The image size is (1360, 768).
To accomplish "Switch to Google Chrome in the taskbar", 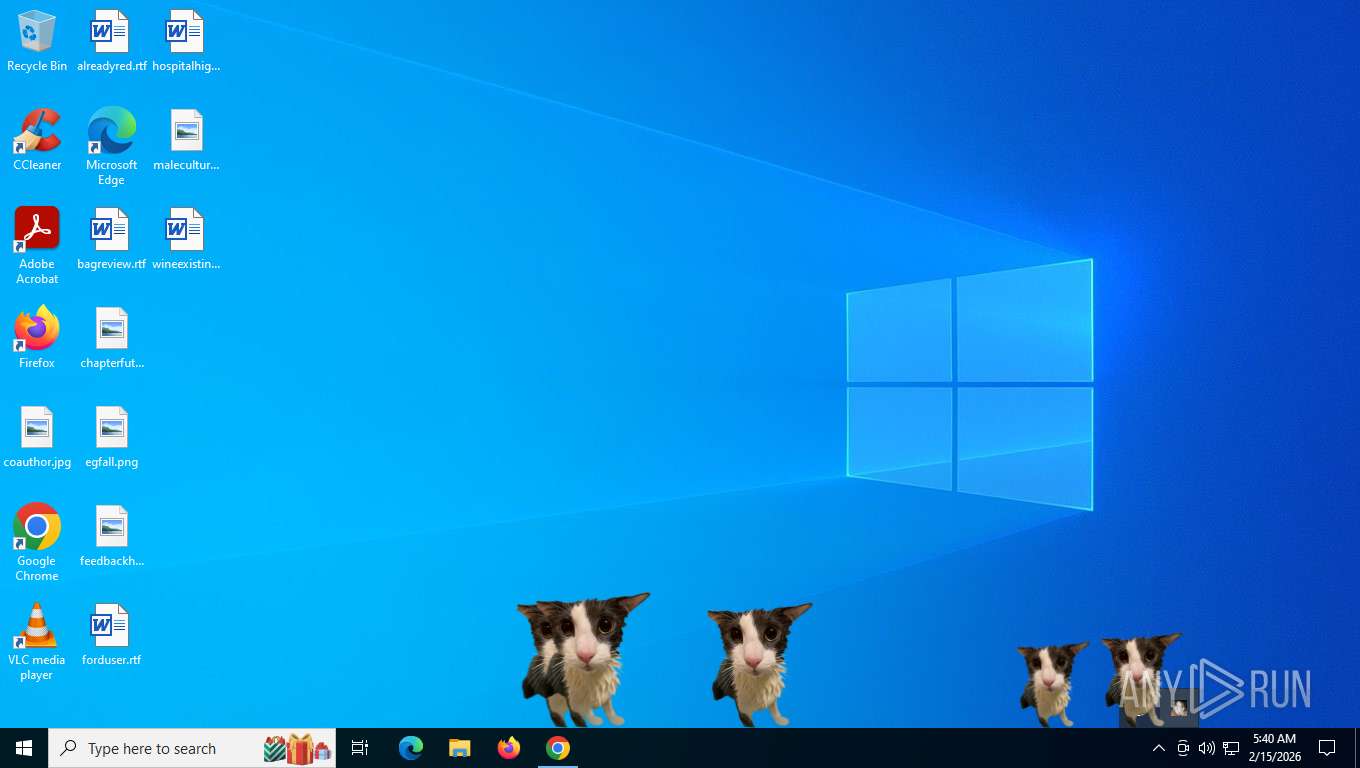I will tap(558, 748).
